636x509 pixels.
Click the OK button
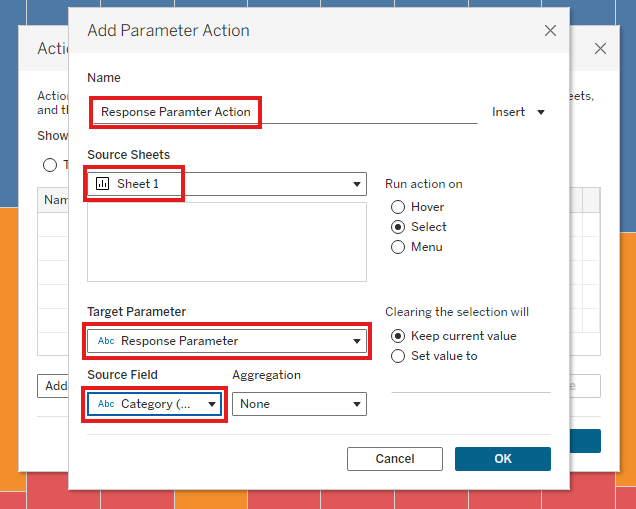[503, 459]
